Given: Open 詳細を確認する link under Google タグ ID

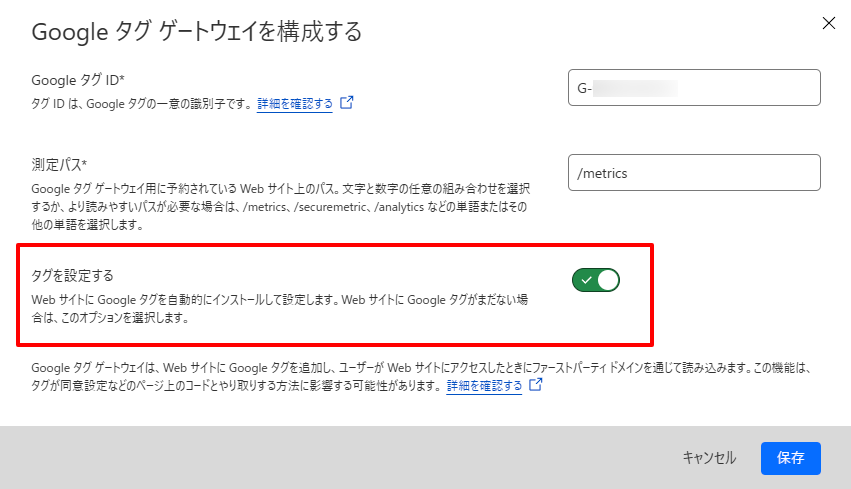Looking at the screenshot, I should point(295,103).
